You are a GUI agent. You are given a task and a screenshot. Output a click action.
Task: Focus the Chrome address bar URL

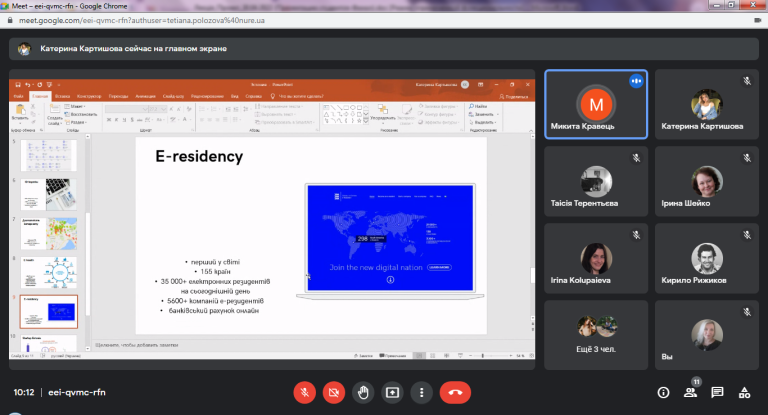(x=142, y=21)
